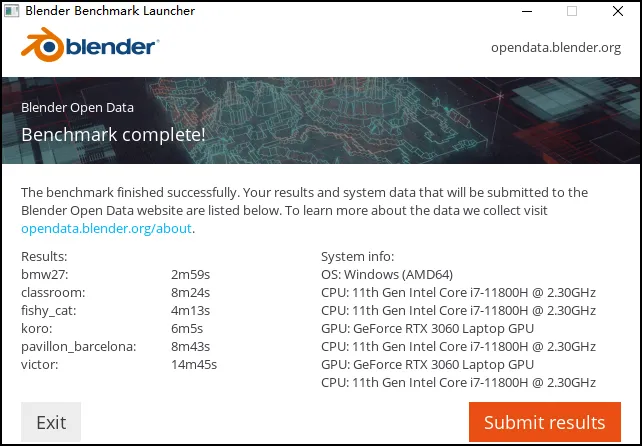Image resolution: width=642 pixels, height=446 pixels.
Task: Click the Exit button
Action: click(x=51, y=422)
